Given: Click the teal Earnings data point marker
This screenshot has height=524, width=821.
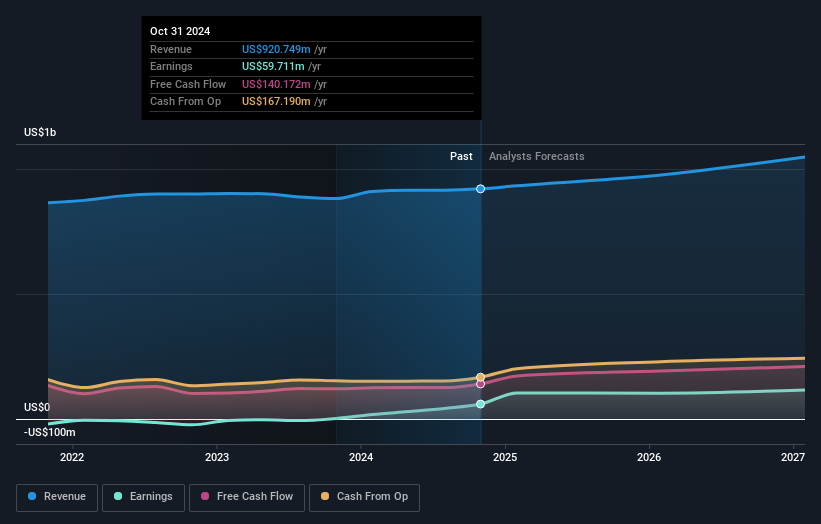Looking at the screenshot, I should pos(480,404).
